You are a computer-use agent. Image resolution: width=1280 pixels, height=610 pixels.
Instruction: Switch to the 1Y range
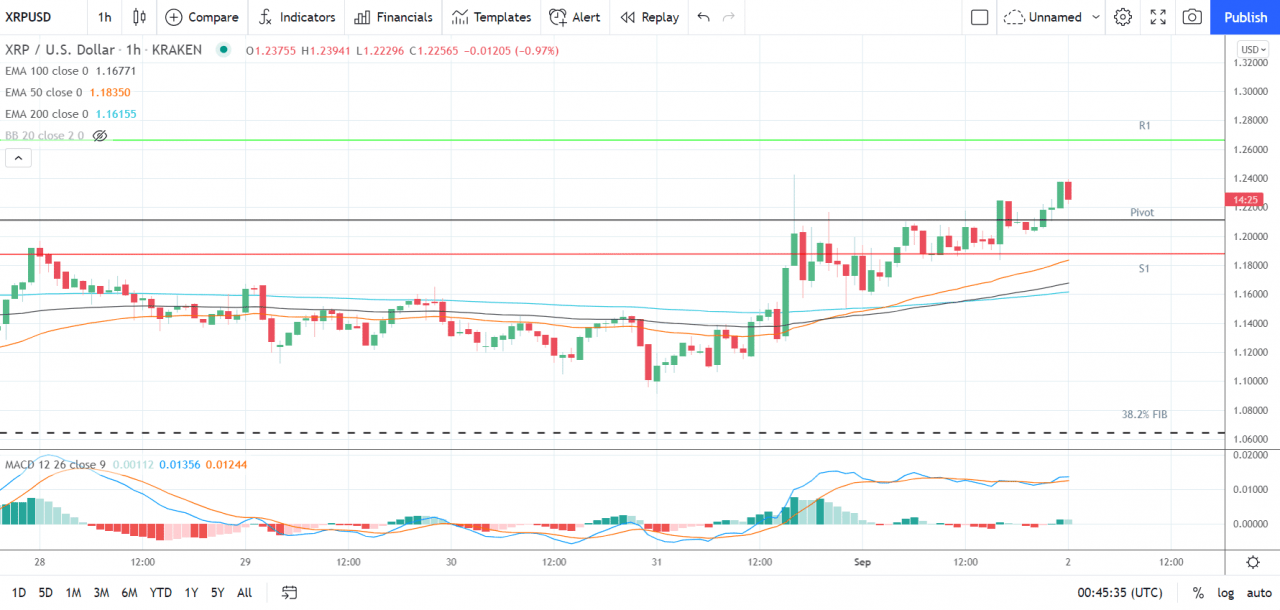tap(190, 592)
